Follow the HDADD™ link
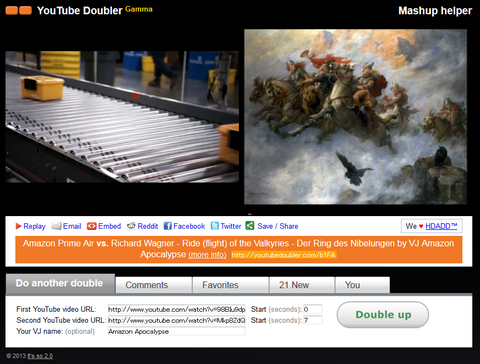The width and height of the screenshot is (480, 364). point(441,226)
